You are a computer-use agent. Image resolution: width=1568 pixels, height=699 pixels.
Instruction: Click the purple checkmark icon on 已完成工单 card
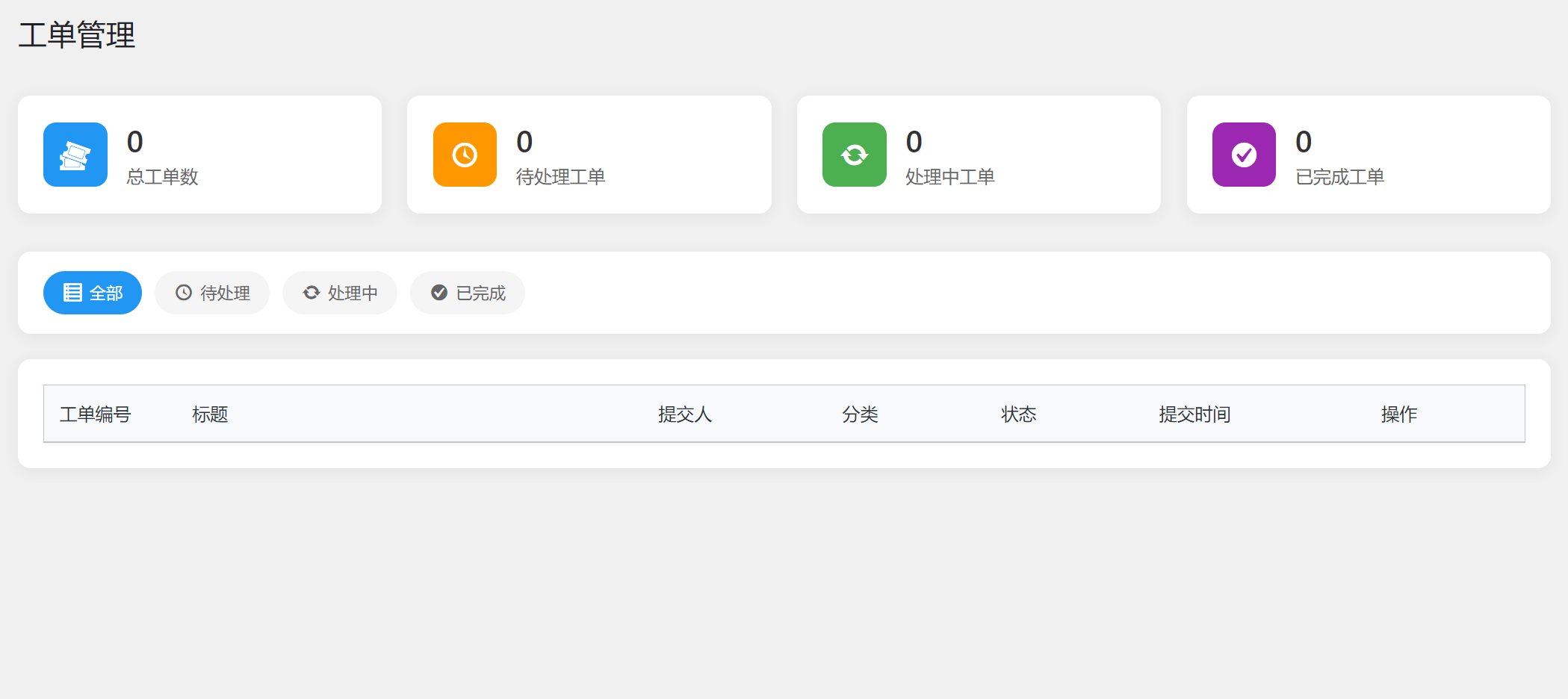point(1243,155)
